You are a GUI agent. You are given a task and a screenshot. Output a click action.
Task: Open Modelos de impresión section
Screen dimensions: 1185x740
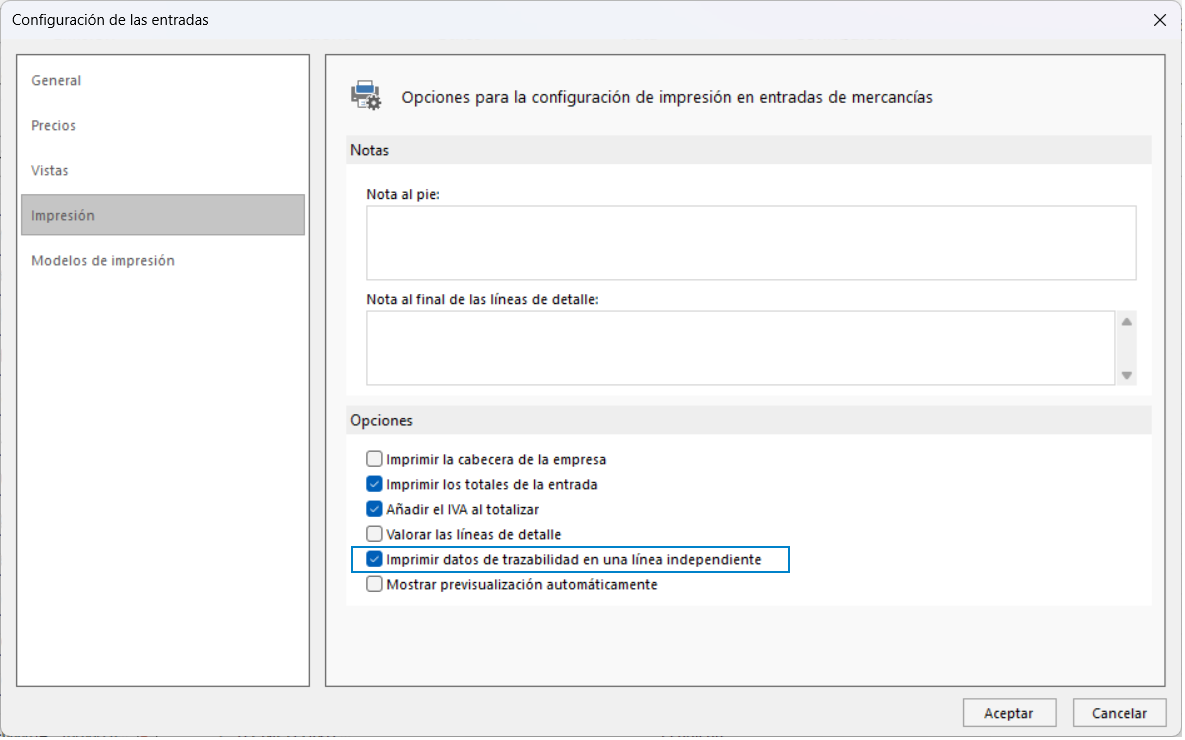pyautogui.click(x=162, y=261)
